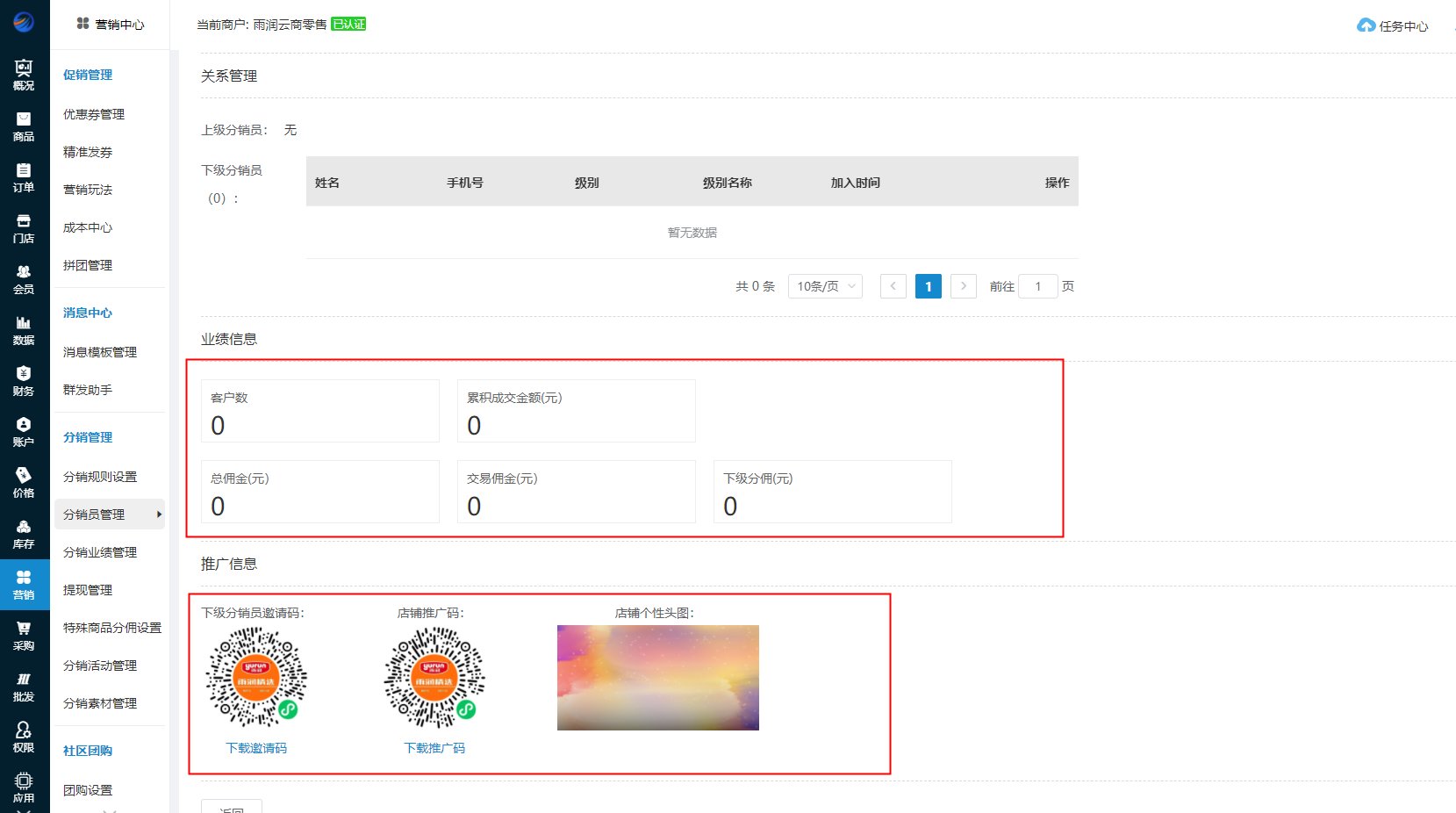Open the 财务 finance section

(x=24, y=380)
